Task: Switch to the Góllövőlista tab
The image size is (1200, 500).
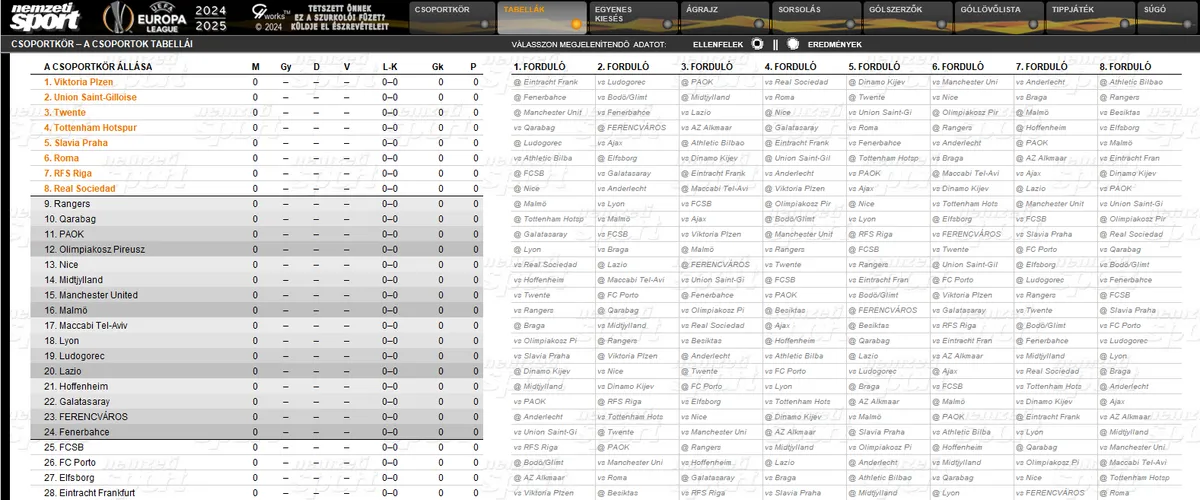Action: pos(999,17)
